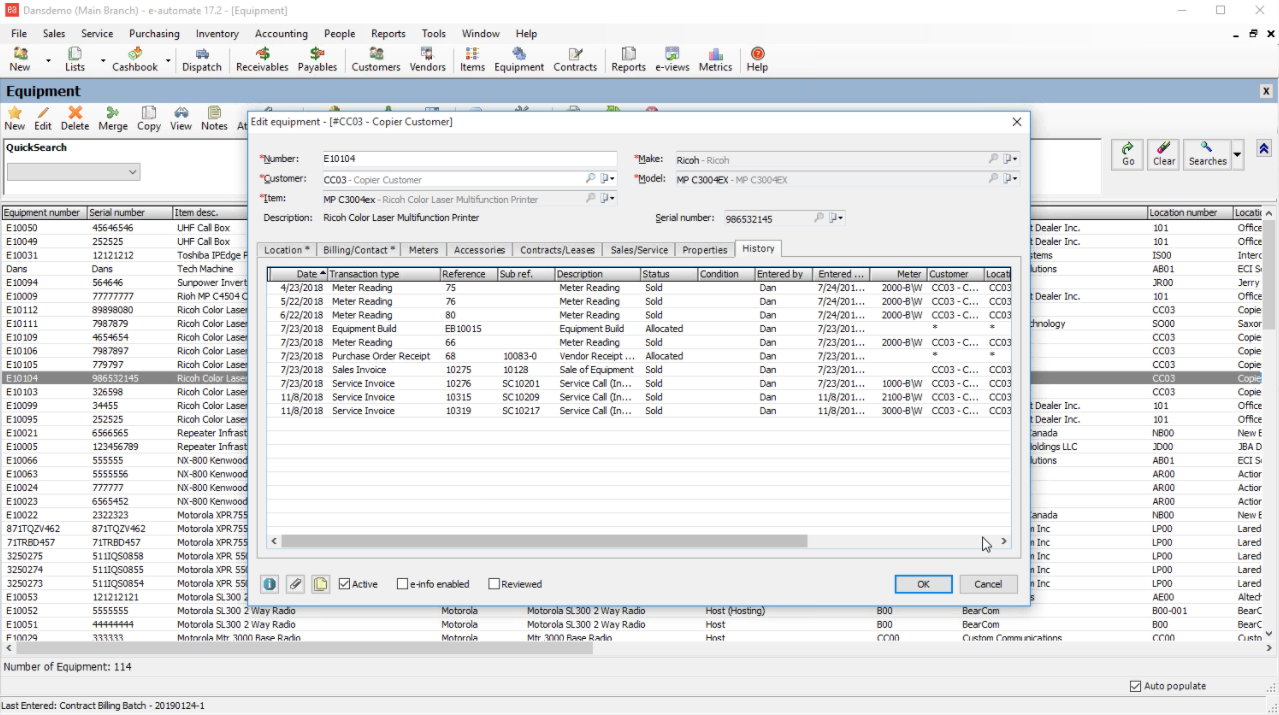Image resolution: width=1279 pixels, height=715 pixels.
Task: Click the OK button
Action: [x=923, y=584]
